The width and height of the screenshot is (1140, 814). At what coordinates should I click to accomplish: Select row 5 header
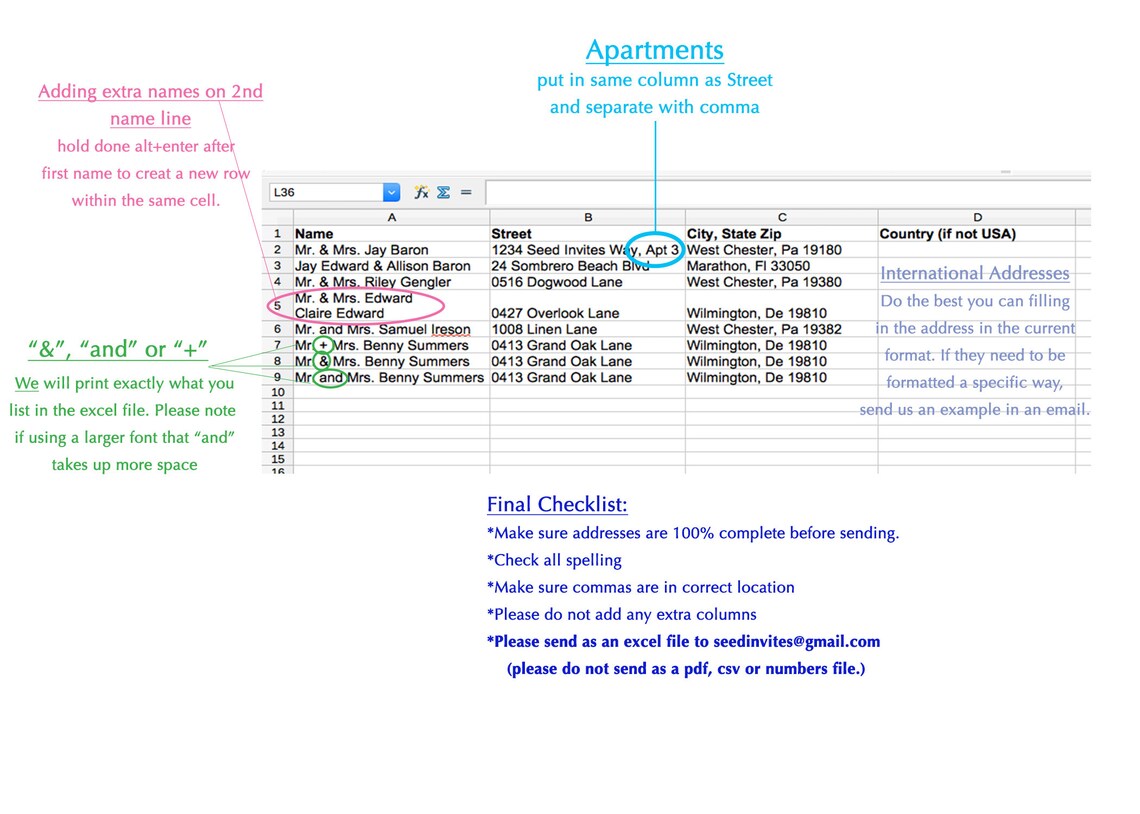pyautogui.click(x=277, y=305)
